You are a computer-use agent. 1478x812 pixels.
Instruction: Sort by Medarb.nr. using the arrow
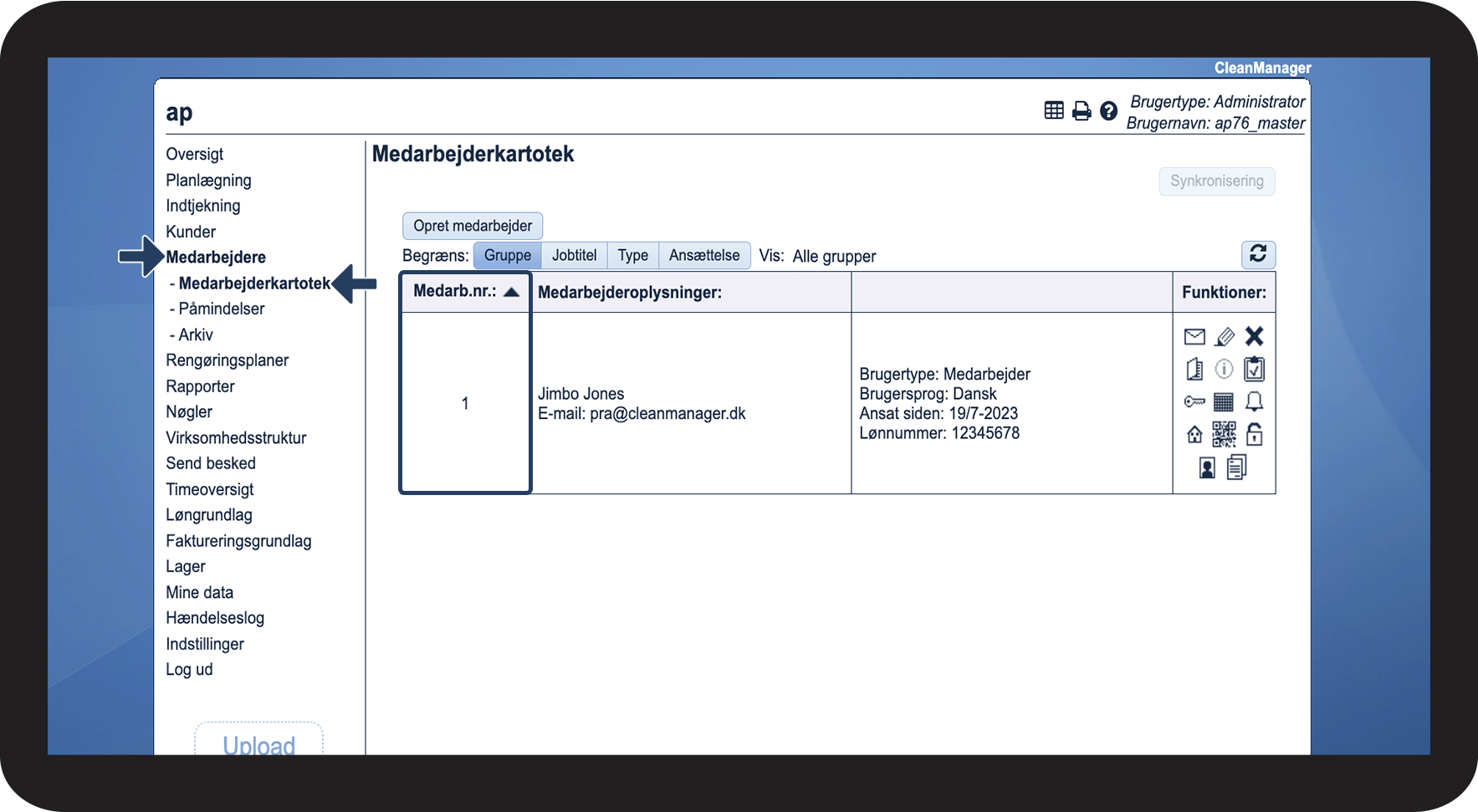(512, 292)
